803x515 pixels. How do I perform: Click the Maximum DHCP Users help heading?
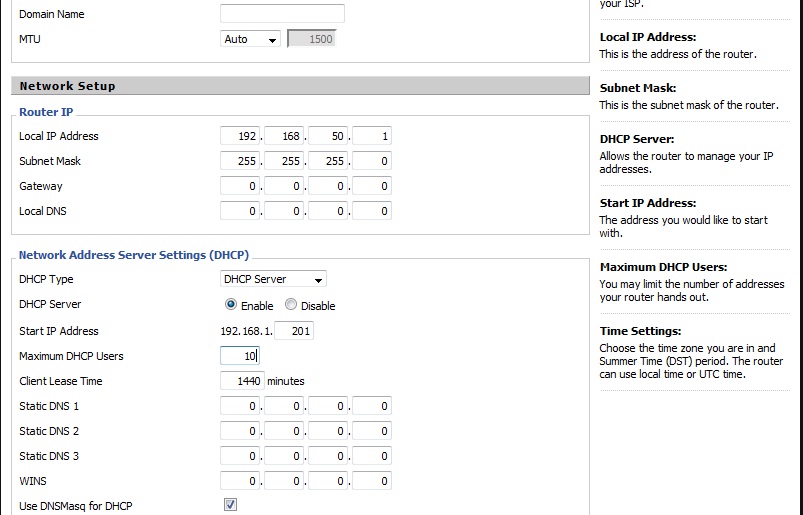coord(663,267)
